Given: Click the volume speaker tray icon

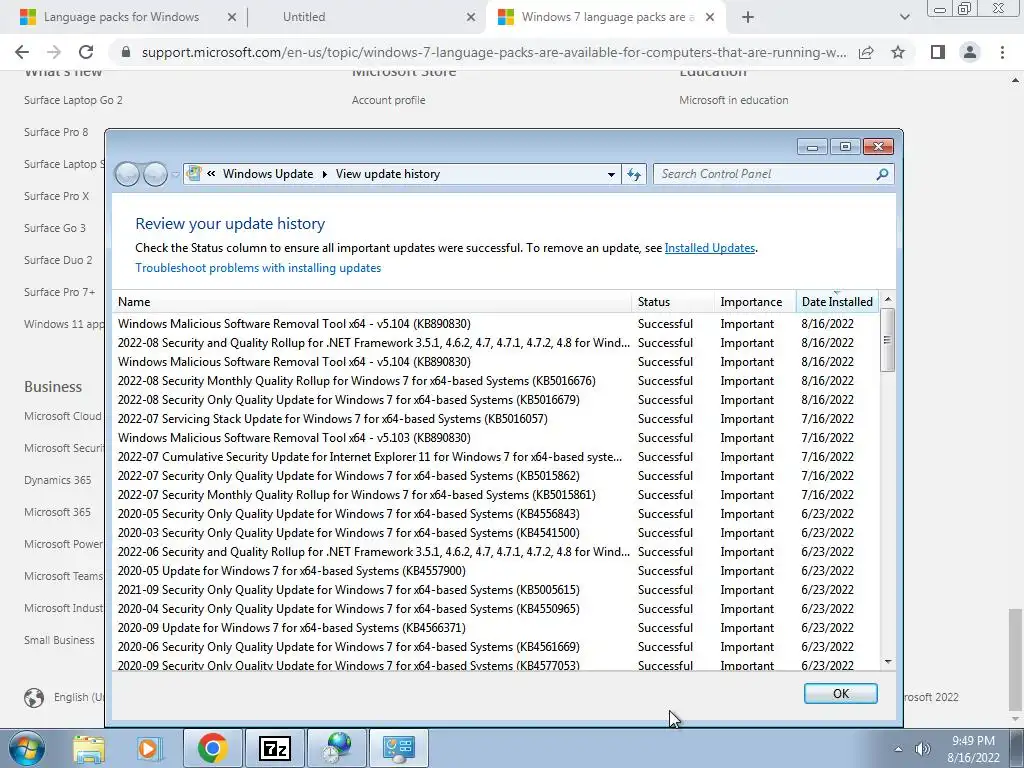Looking at the screenshot, I should [x=922, y=749].
